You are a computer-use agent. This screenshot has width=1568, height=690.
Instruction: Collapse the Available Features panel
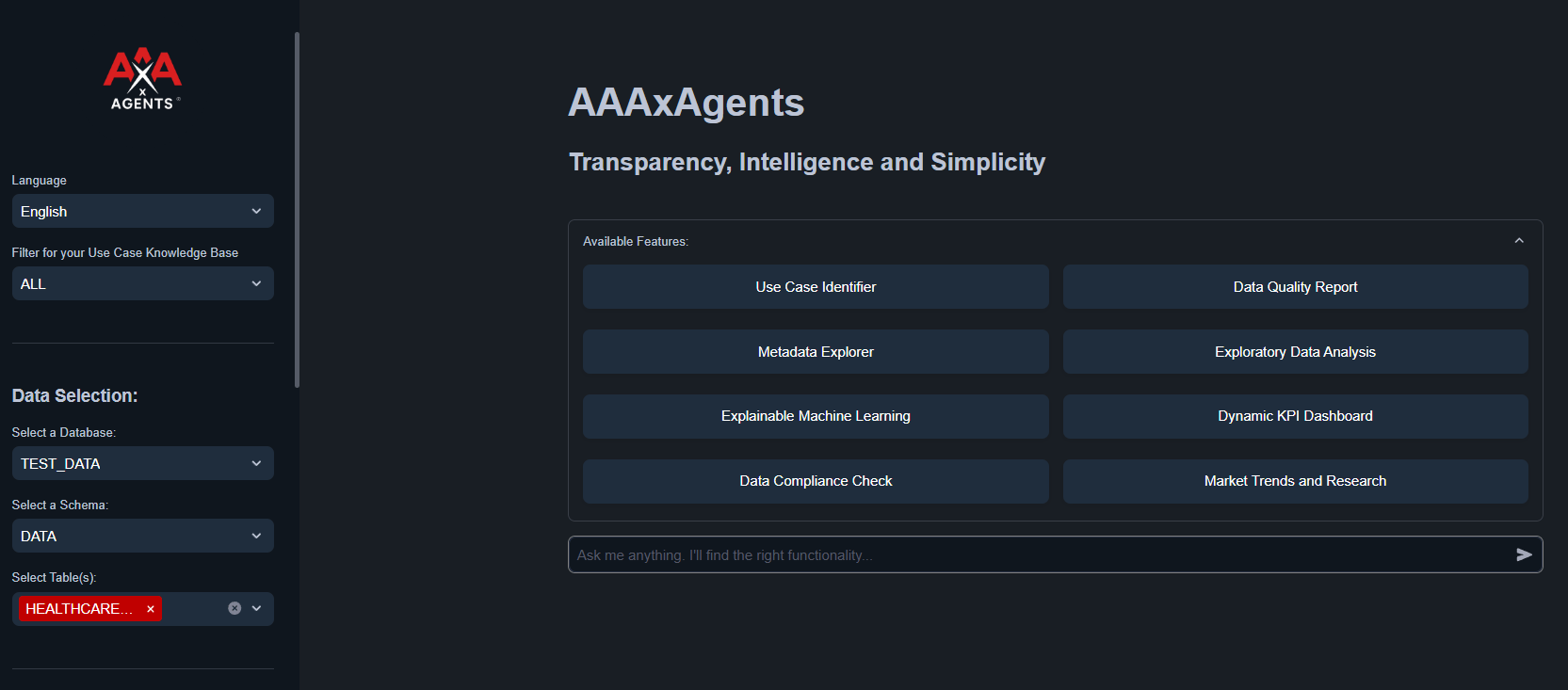click(x=1518, y=241)
